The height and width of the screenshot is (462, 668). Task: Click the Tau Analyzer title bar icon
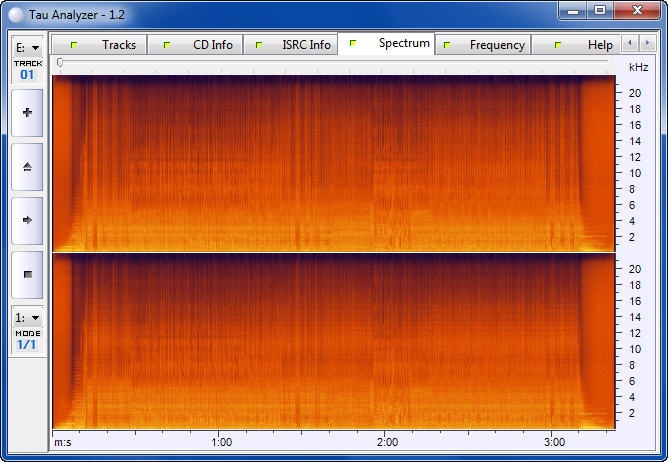pos(15,11)
